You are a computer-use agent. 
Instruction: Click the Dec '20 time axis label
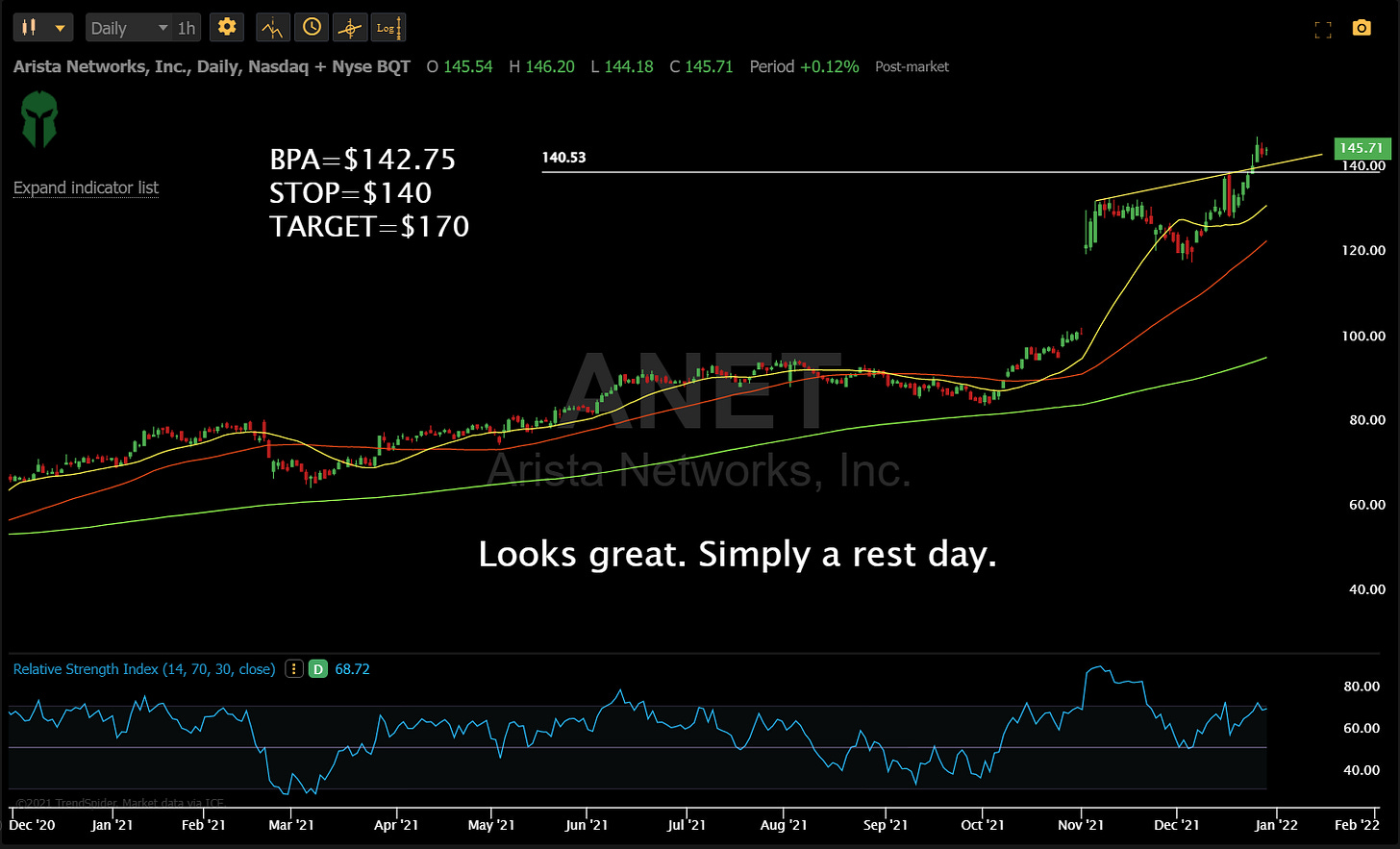[x=32, y=825]
